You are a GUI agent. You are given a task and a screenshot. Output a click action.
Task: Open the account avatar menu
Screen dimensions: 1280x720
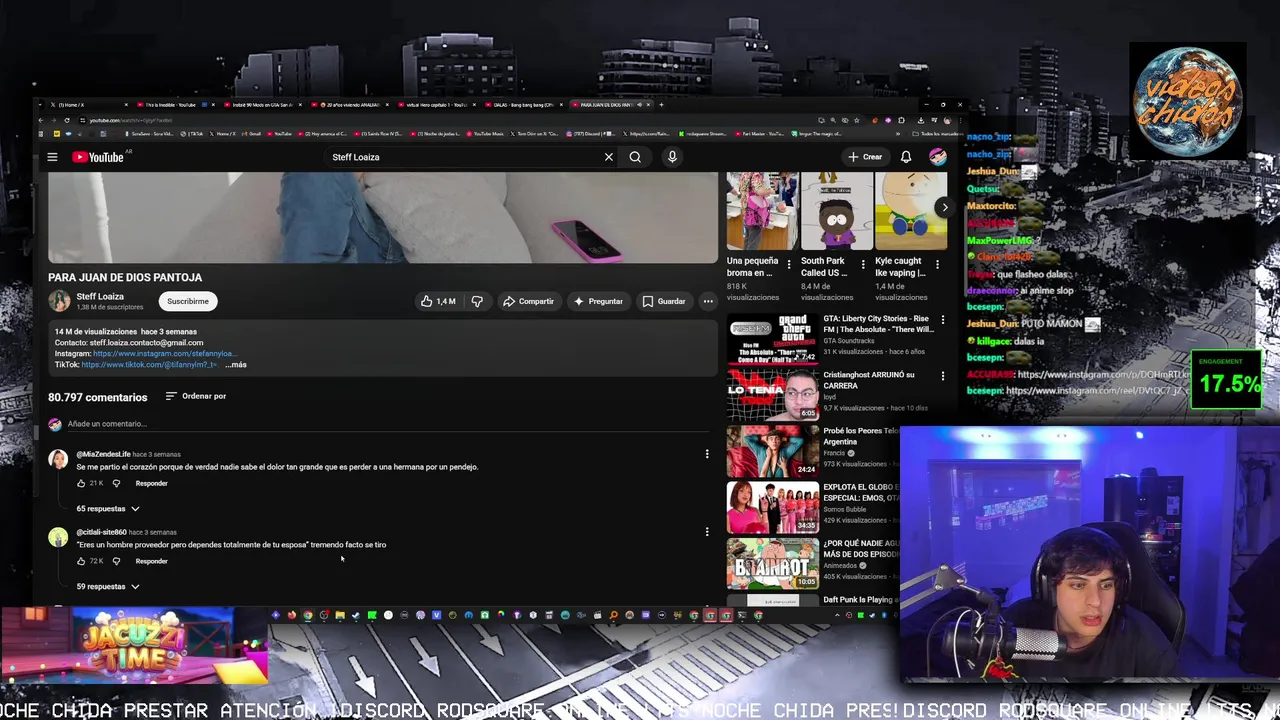pos(937,157)
